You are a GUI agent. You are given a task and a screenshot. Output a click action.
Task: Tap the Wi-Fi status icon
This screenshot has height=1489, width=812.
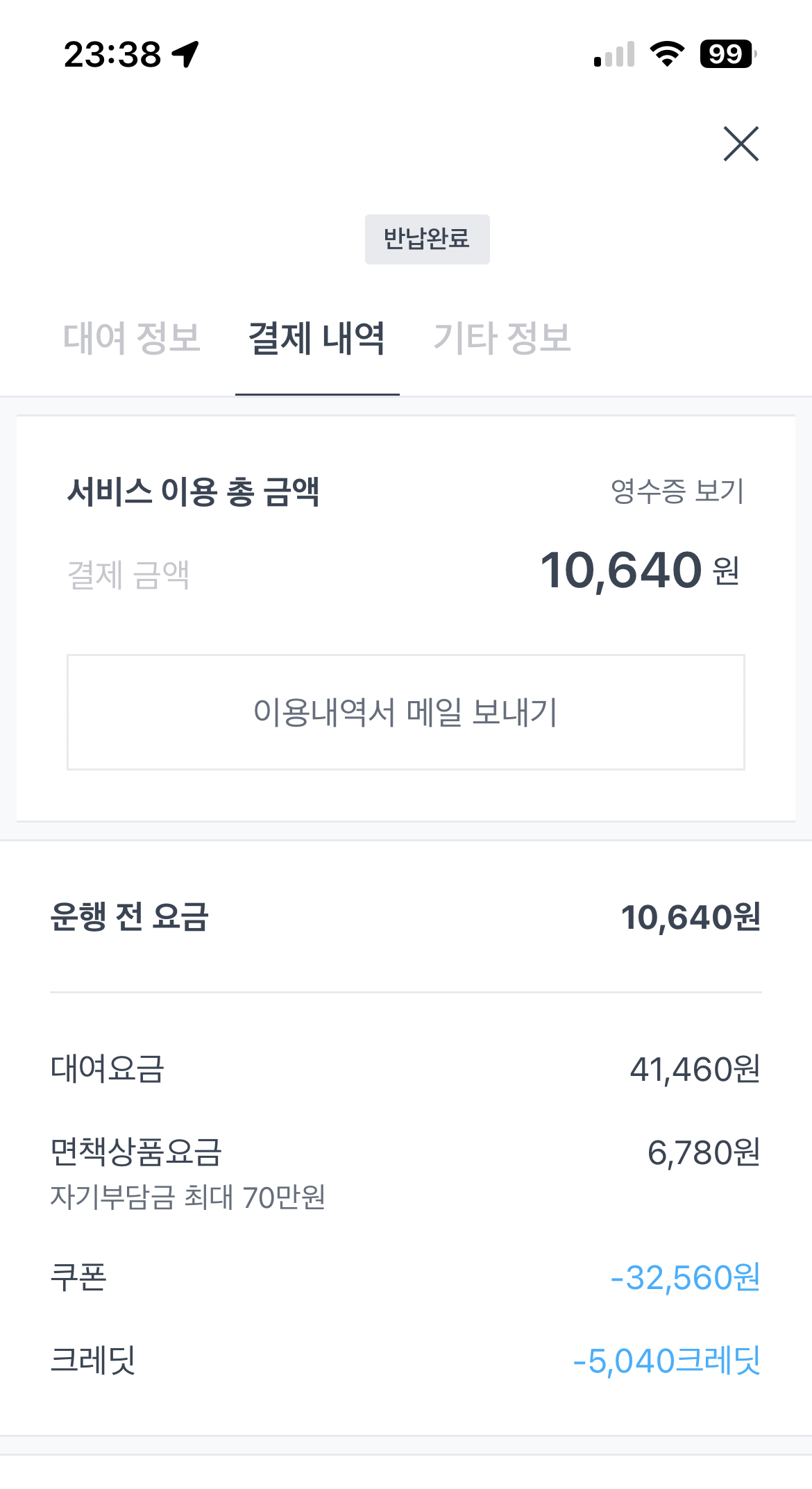(666, 54)
